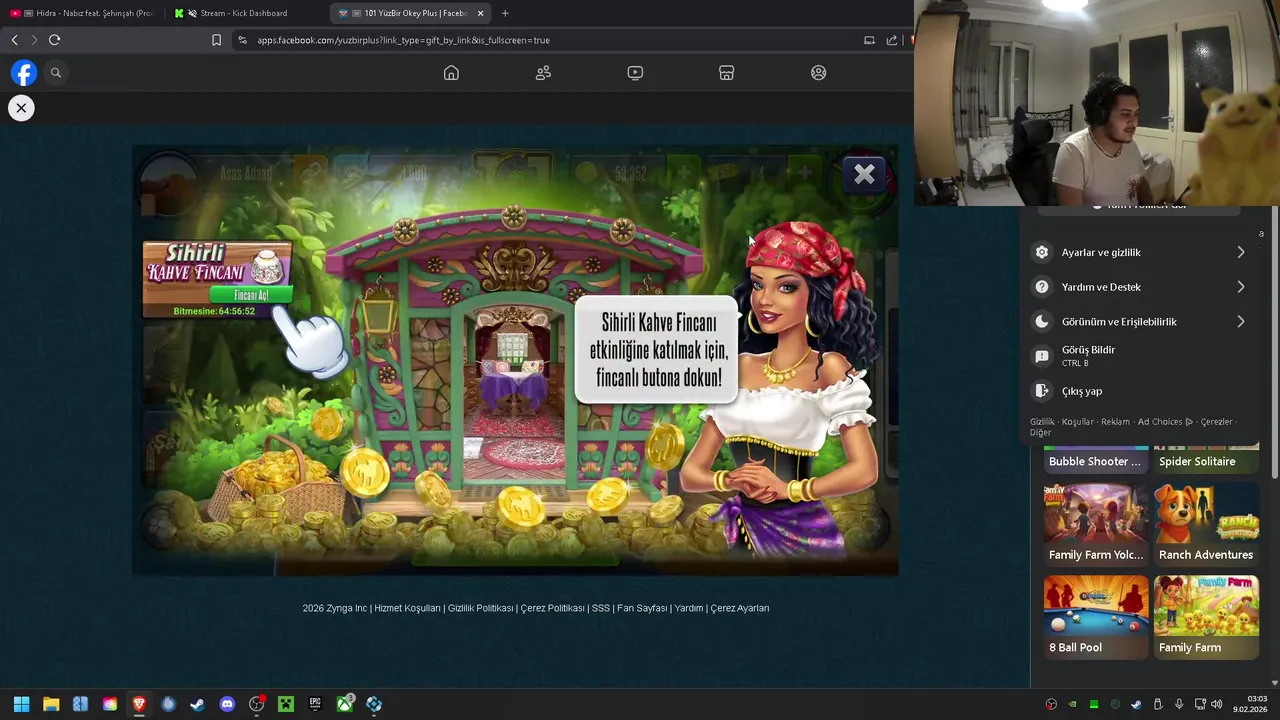
Task: Click the Ad Choices footer link
Action: (x=1165, y=422)
